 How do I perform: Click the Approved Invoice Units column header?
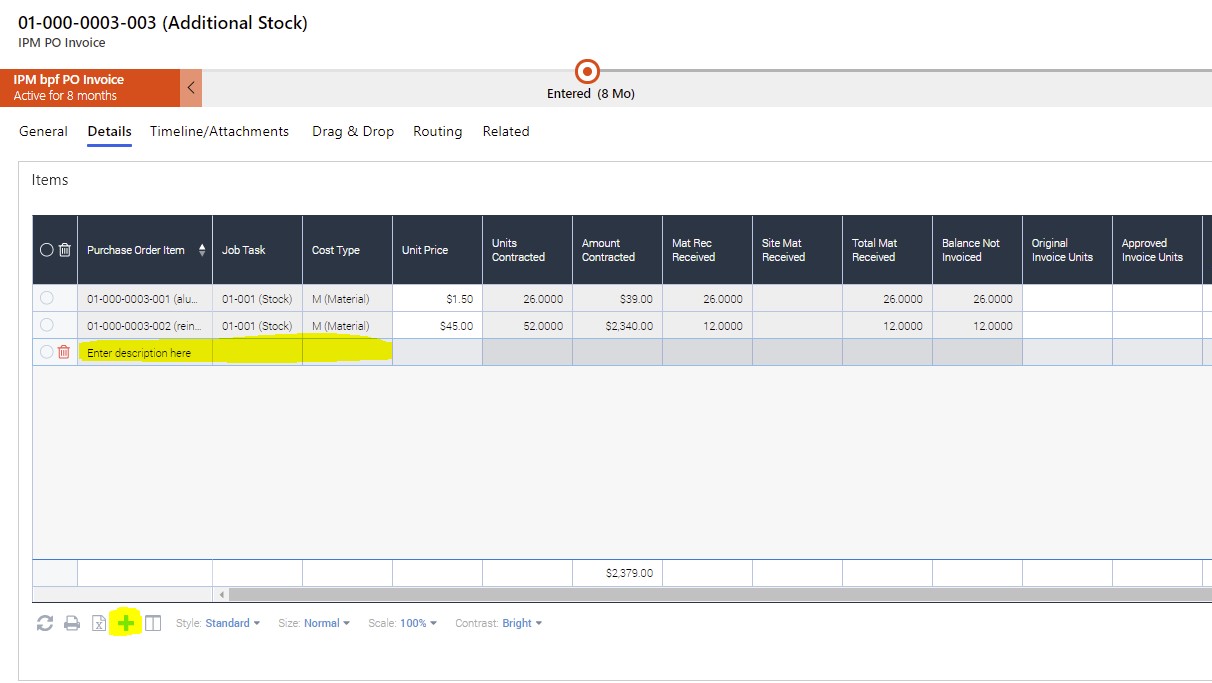[x=1157, y=250]
